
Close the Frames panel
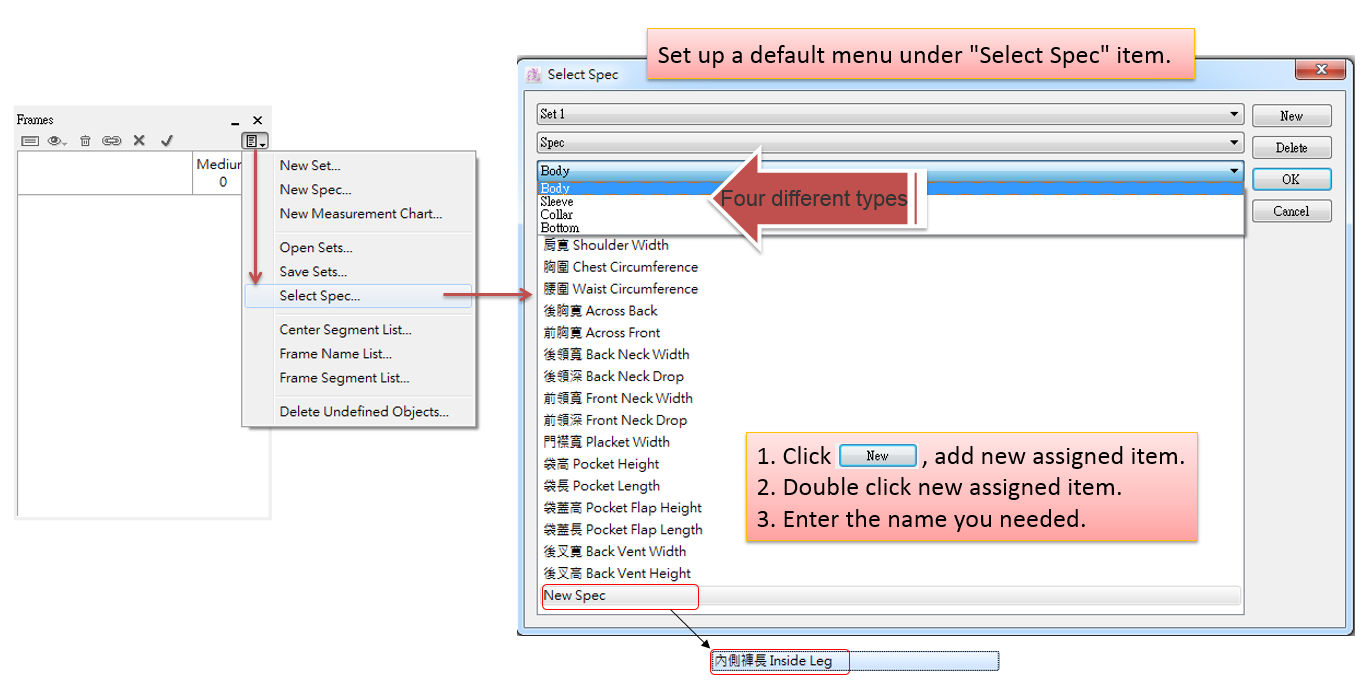[257, 120]
